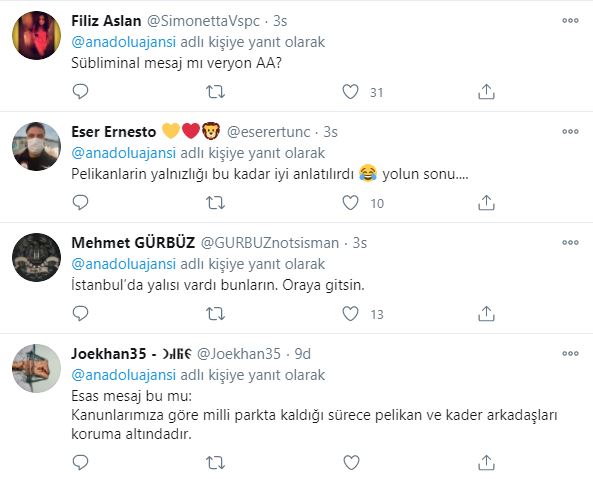Share Mehmet GÜRBÜZ's İstanbul tweet
The height and width of the screenshot is (479, 593).
point(486,313)
